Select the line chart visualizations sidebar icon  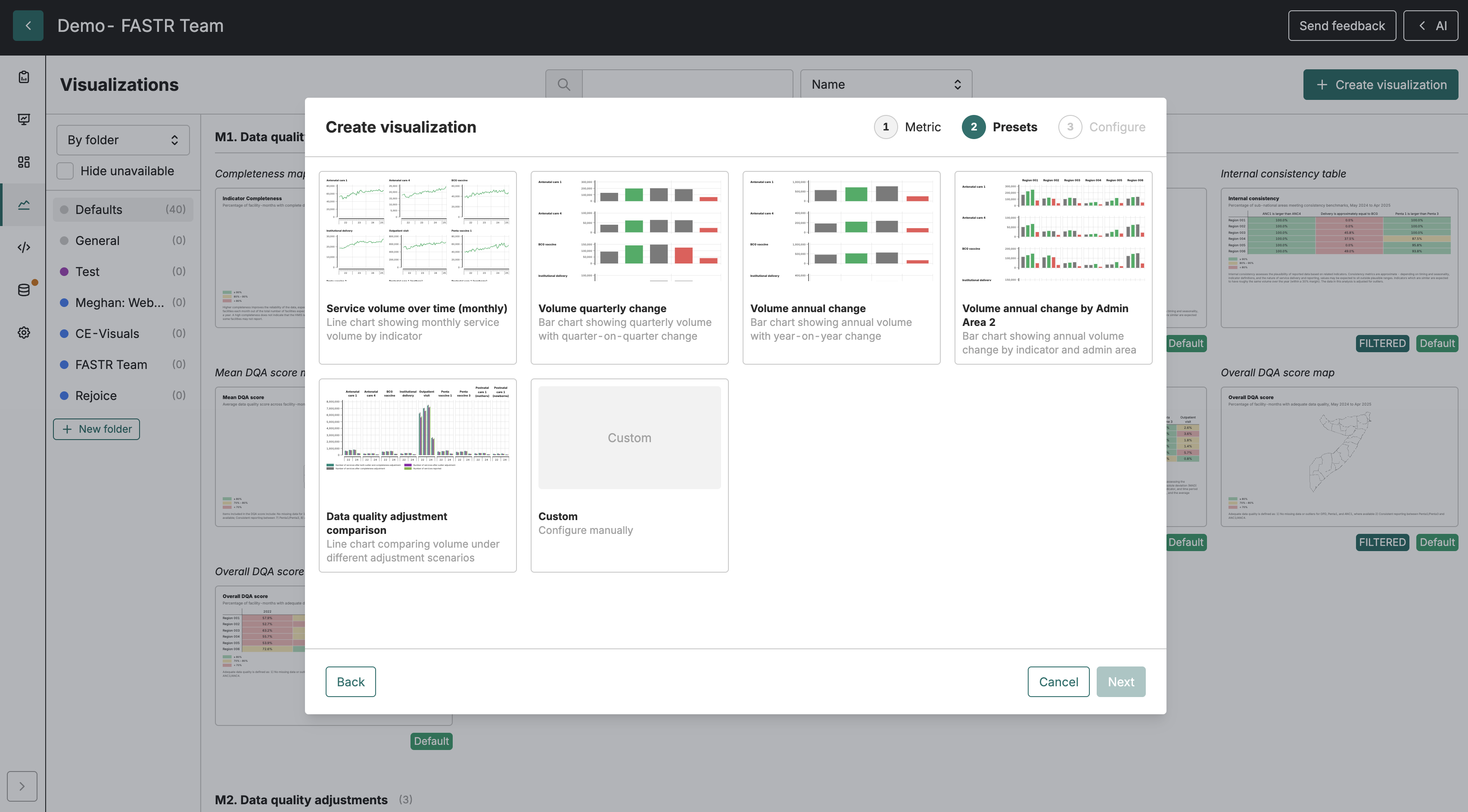click(x=23, y=205)
